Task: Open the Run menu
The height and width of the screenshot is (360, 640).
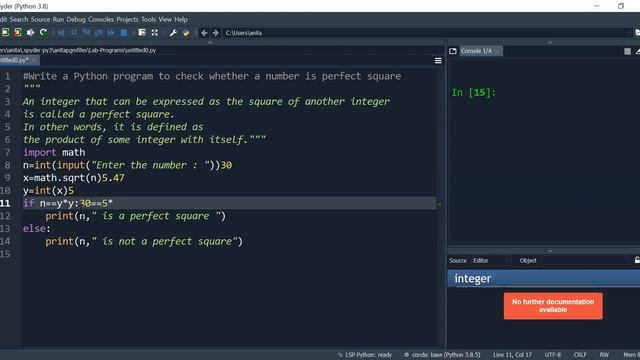Action: point(58,19)
